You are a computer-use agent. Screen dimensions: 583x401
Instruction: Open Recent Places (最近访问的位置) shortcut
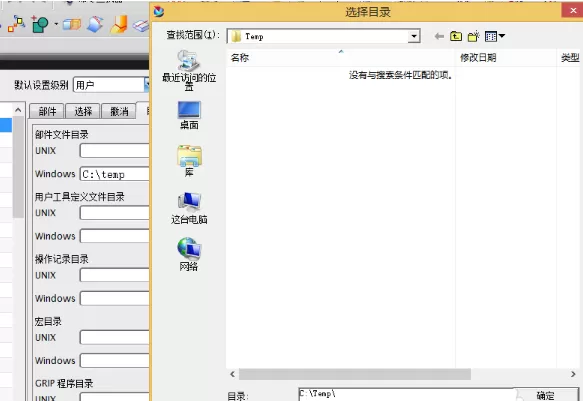[x=189, y=70]
